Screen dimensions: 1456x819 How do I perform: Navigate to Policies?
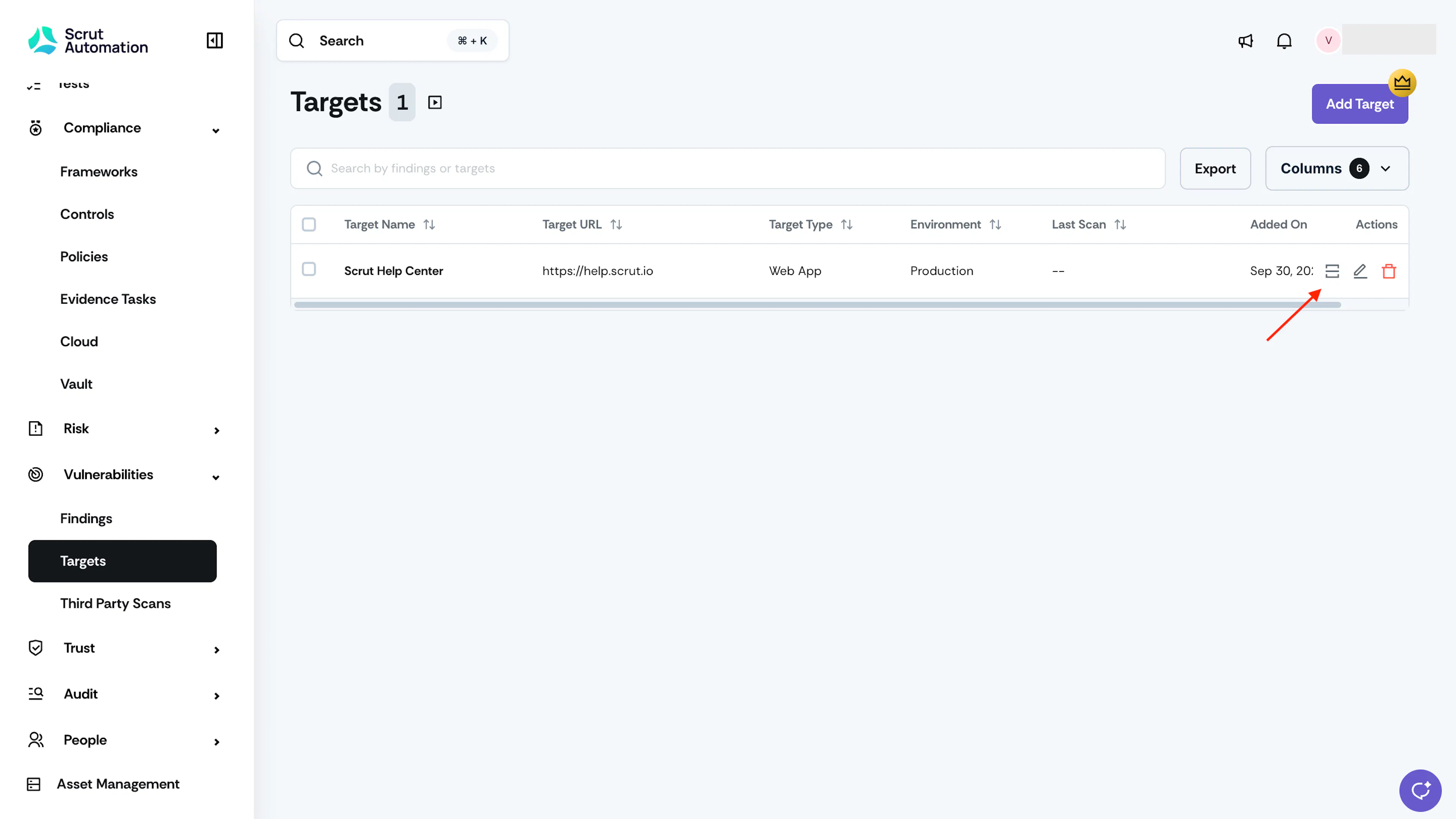click(x=84, y=257)
